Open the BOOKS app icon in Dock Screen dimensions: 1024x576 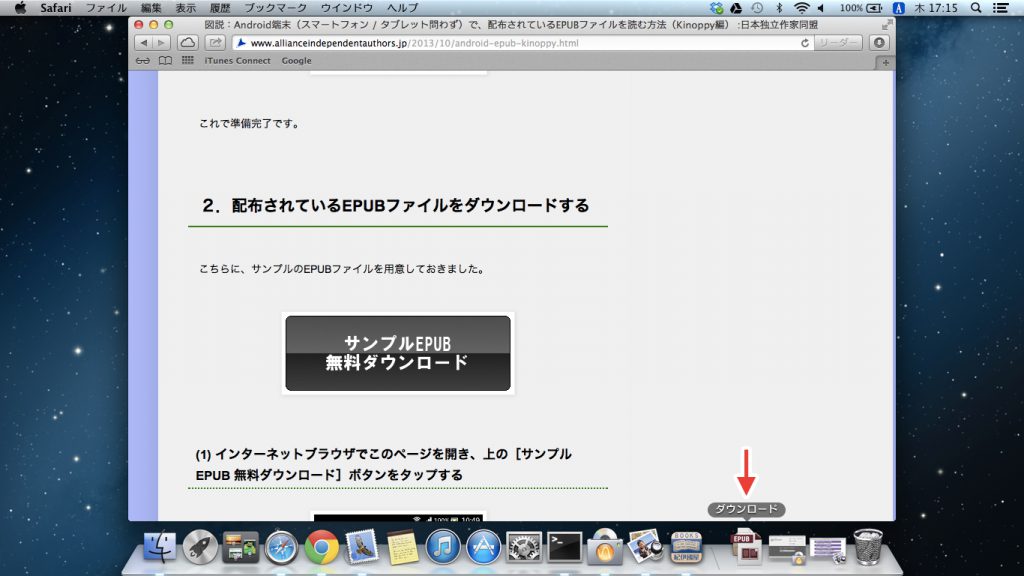[686, 547]
